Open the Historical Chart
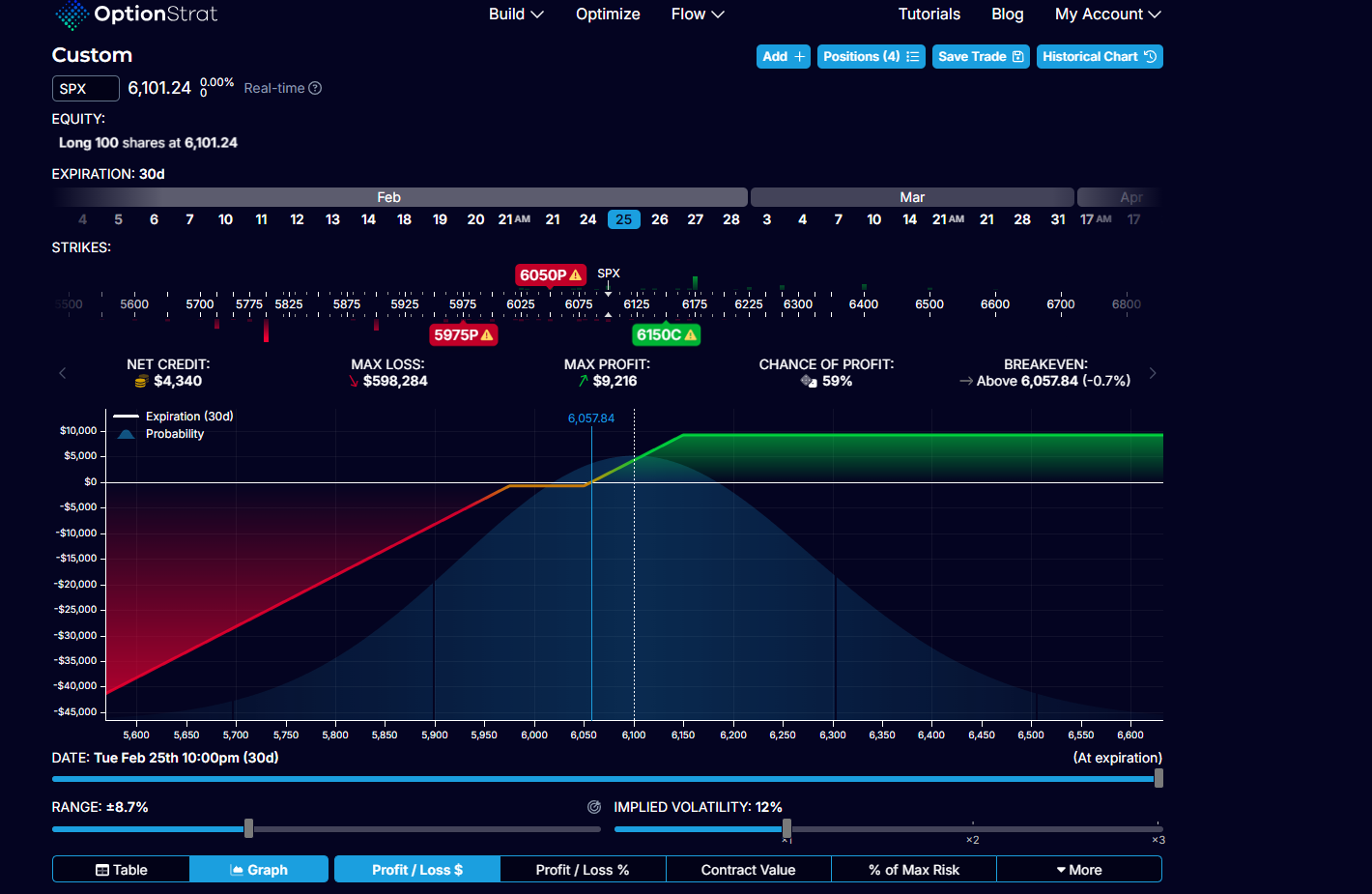This screenshot has height=894, width=1372. (x=1100, y=57)
